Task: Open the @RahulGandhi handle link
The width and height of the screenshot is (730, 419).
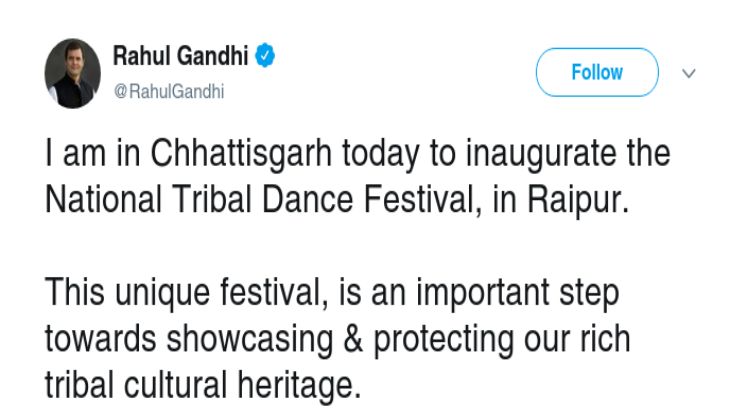Action: [x=169, y=91]
